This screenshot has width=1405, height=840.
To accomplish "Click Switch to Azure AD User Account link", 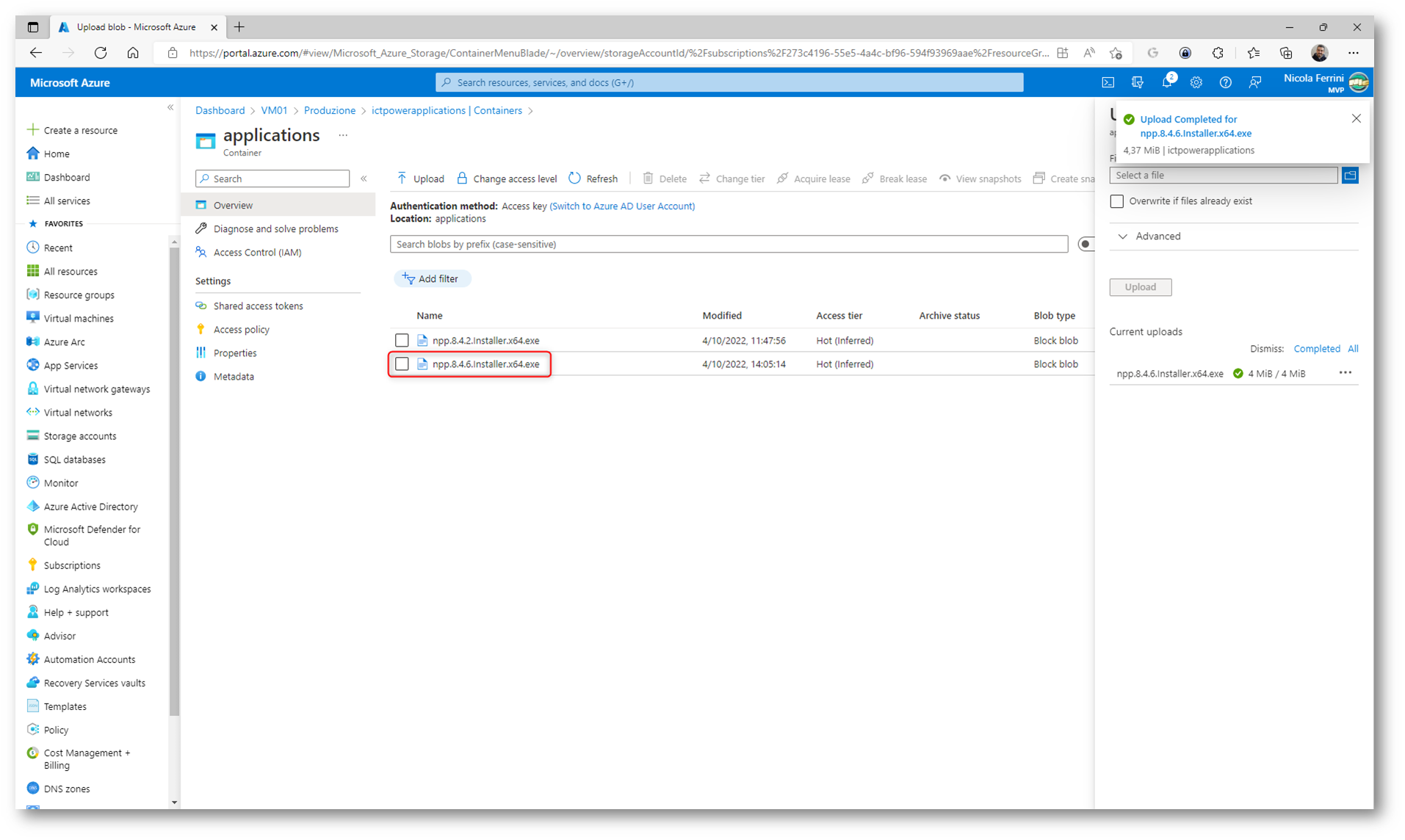I will [622, 206].
